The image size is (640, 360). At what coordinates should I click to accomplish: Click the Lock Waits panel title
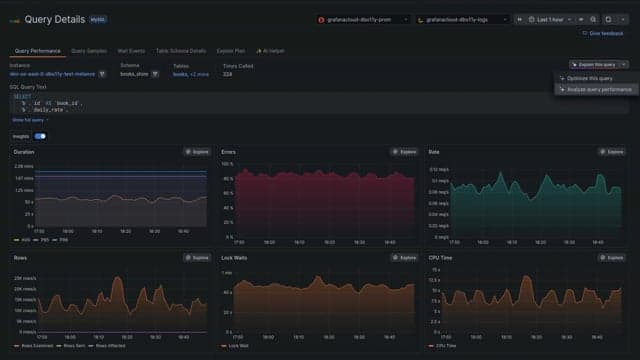coord(234,258)
